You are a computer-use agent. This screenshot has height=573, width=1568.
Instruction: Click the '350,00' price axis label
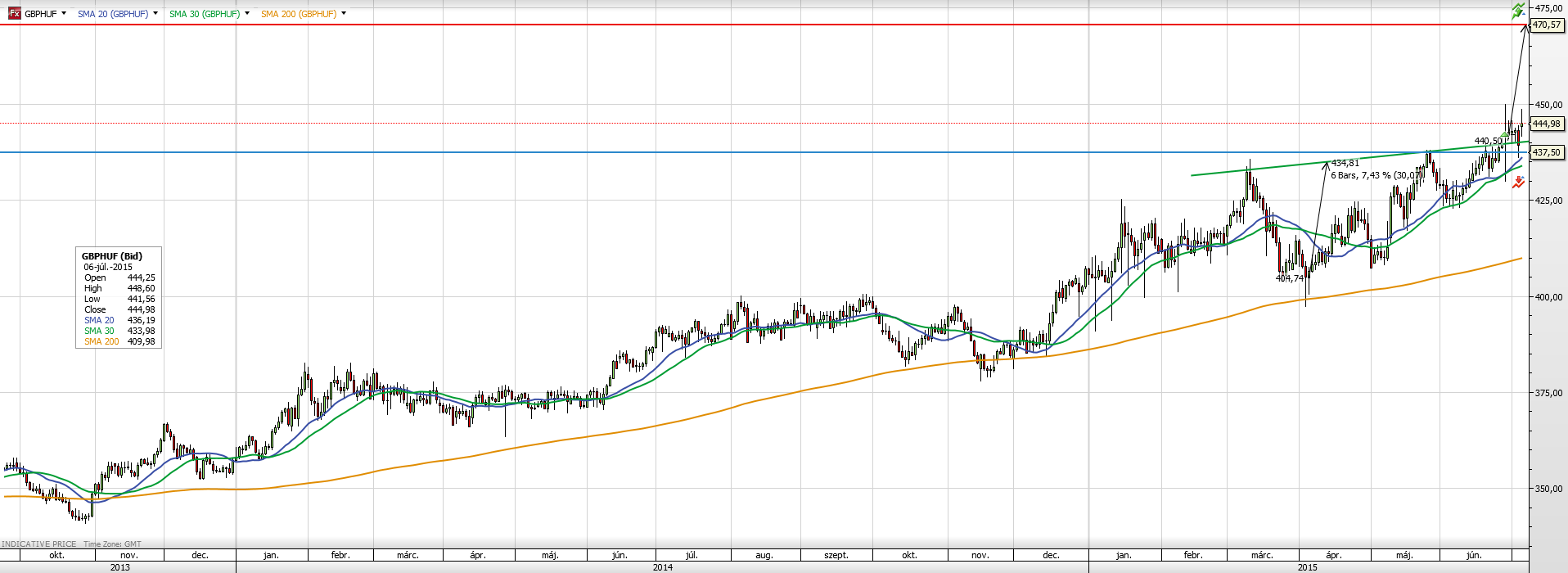[1548, 489]
